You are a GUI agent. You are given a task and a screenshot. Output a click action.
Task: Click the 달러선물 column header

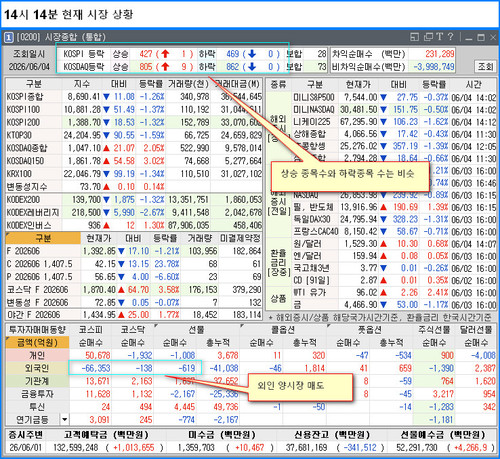tap(476, 330)
